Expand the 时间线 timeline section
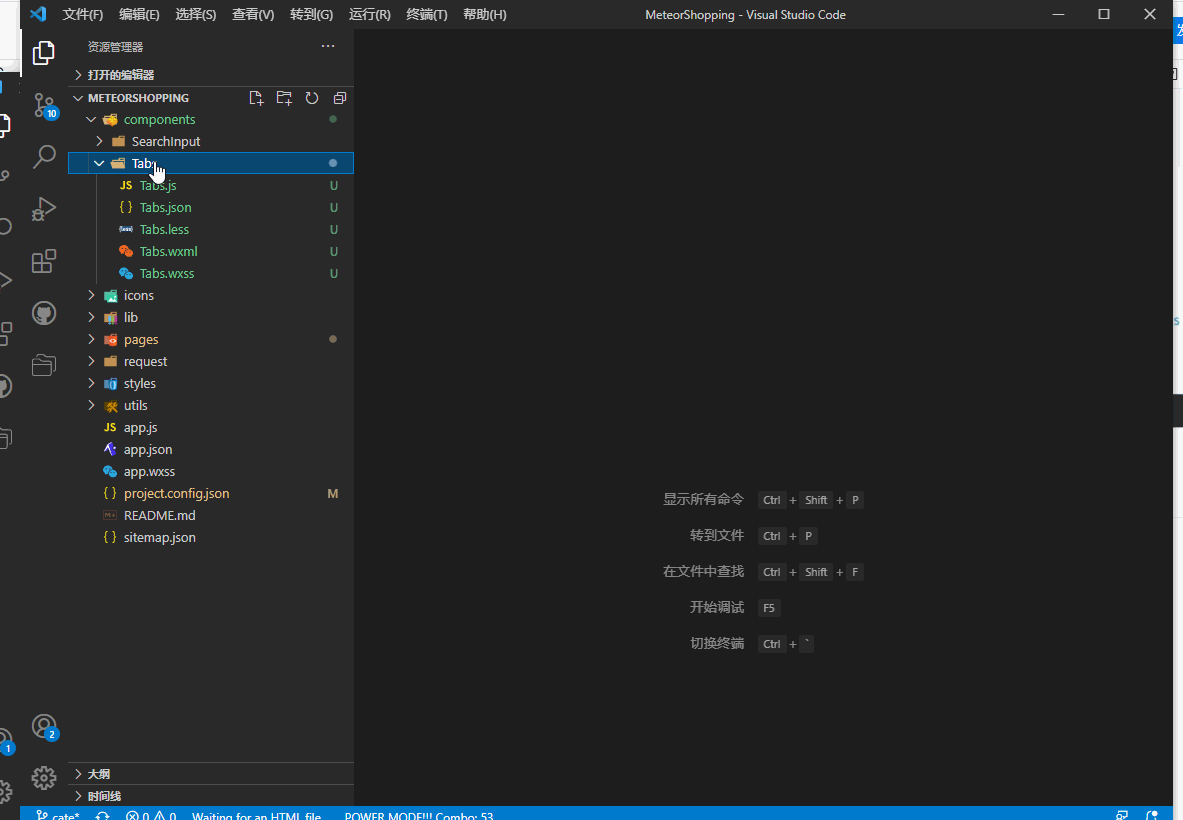 [210, 796]
